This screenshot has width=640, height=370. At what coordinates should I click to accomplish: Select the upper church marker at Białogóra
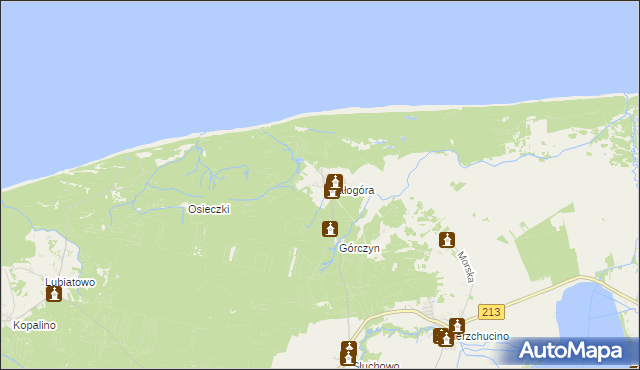335,182
